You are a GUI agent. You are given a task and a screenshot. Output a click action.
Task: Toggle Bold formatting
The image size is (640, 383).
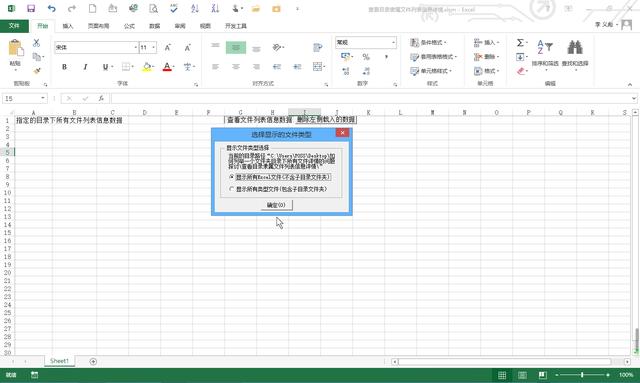[x=64, y=67]
